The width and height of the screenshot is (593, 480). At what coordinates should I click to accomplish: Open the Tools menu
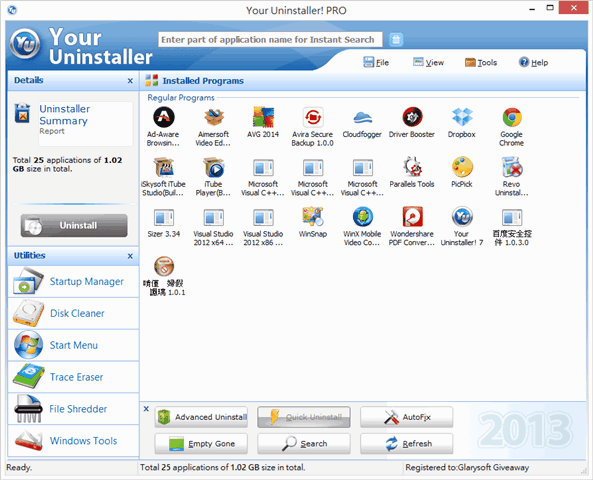(481, 62)
